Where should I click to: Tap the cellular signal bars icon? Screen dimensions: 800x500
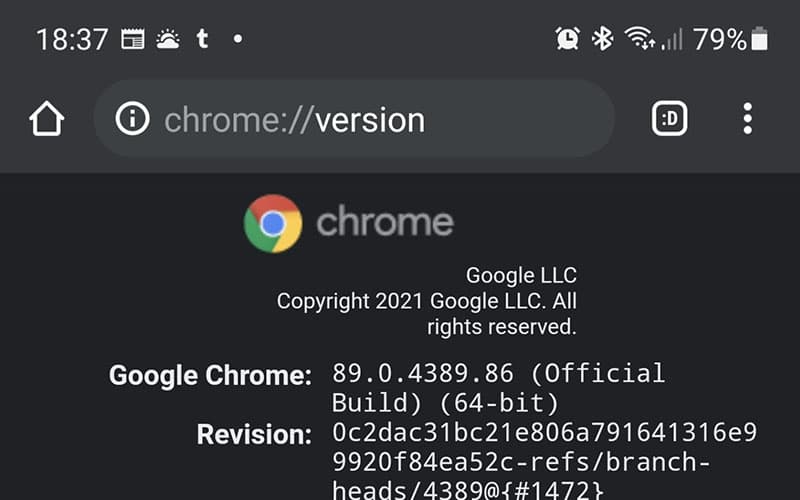(x=672, y=39)
